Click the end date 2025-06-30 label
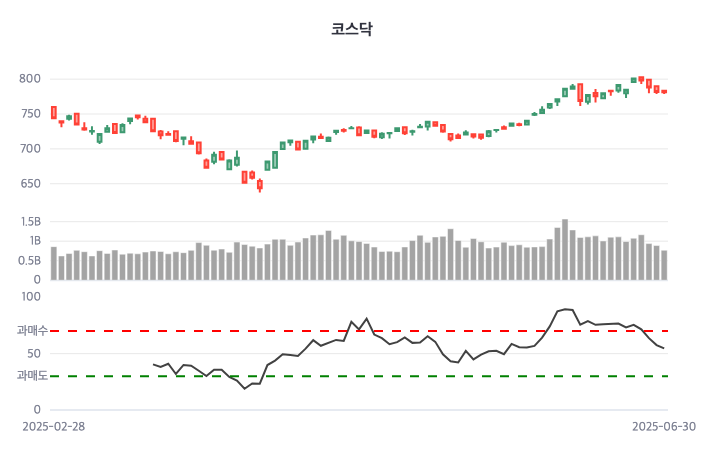Viewport: 704px width, 450px height. tap(663, 426)
